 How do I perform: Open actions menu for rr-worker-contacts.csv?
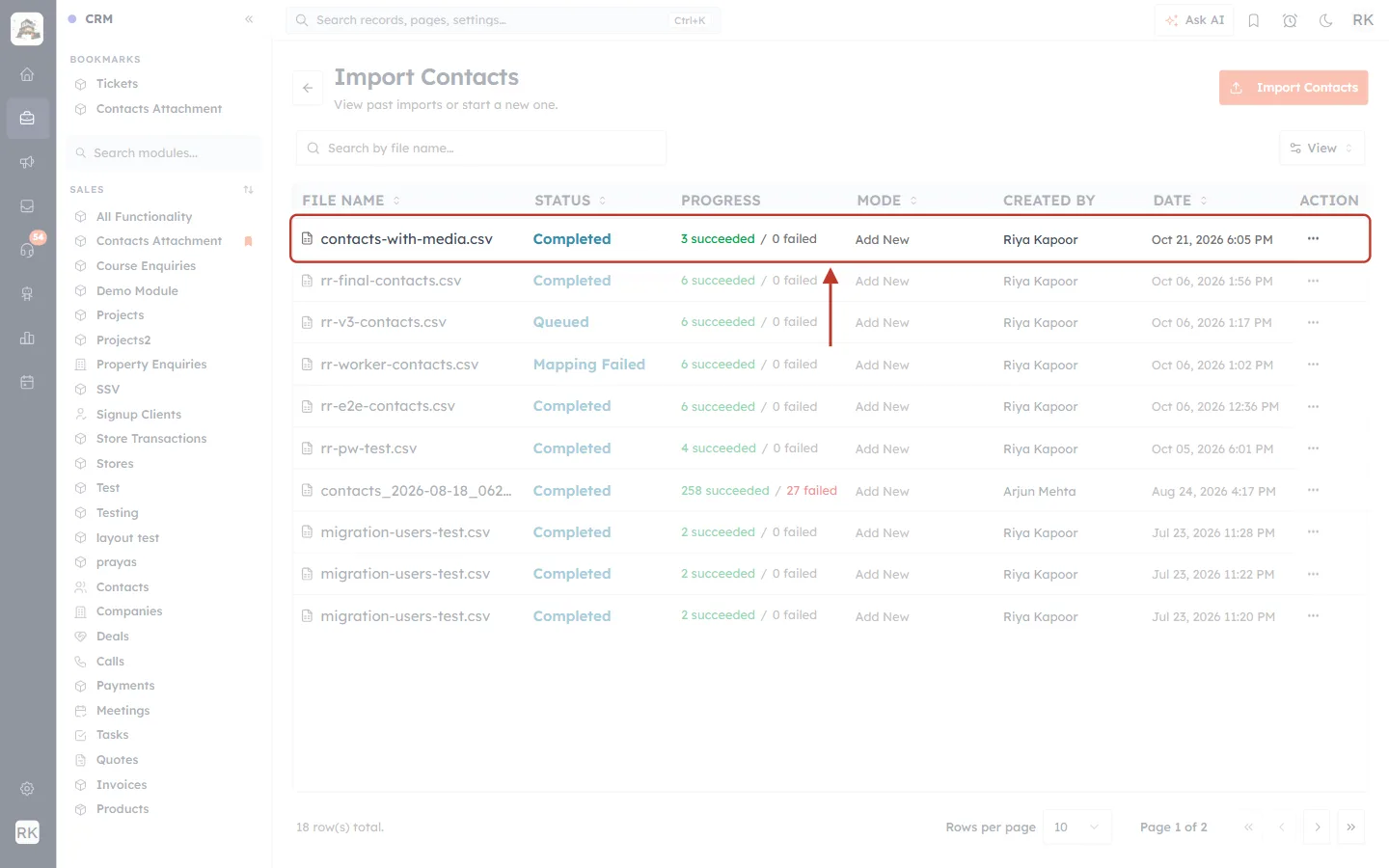1313,365
